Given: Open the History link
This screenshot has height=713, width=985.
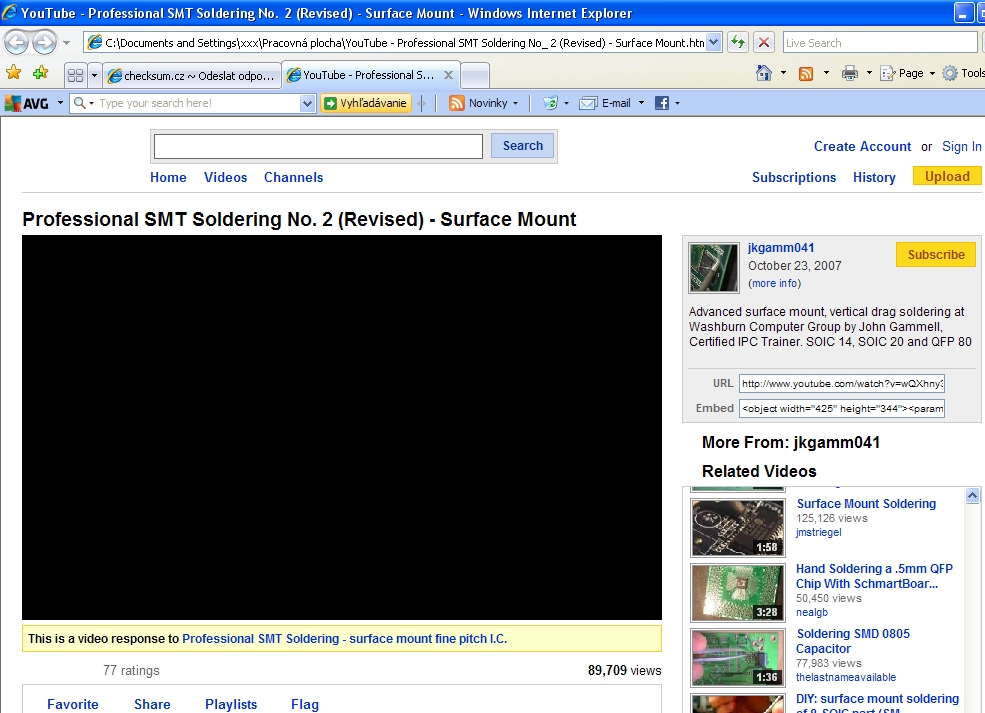Looking at the screenshot, I should 874,177.
